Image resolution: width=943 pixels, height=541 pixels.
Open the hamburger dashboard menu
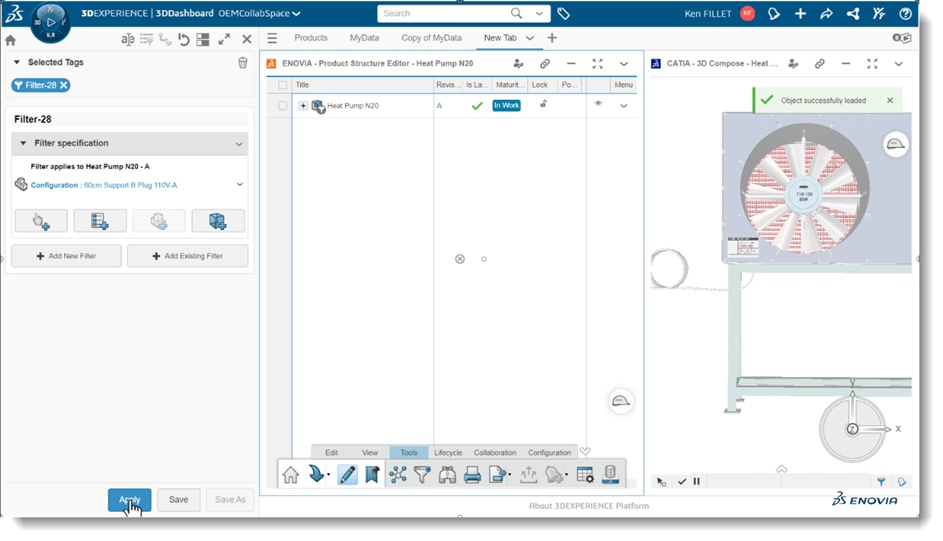coord(272,38)
